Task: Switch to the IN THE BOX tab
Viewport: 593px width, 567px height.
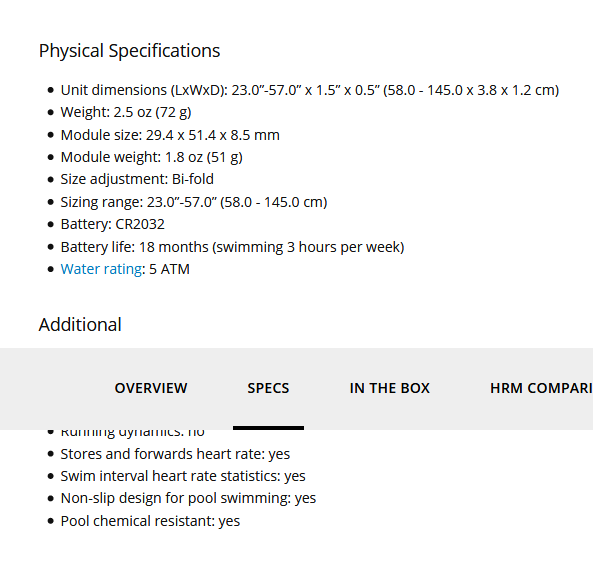Action: (x=390, y=388)
